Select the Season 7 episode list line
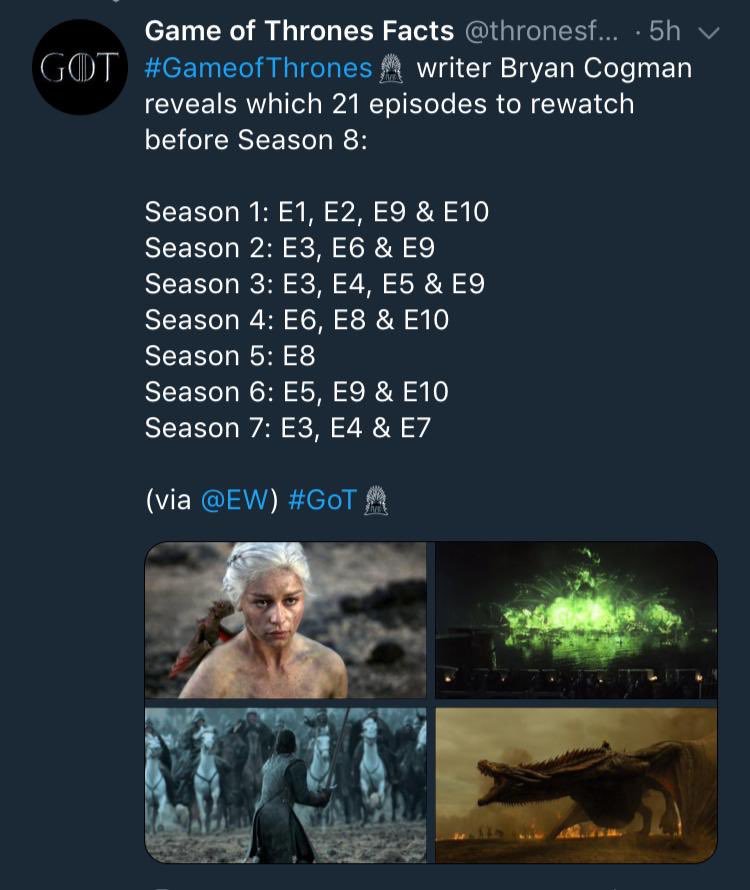 tap(288, 427)
